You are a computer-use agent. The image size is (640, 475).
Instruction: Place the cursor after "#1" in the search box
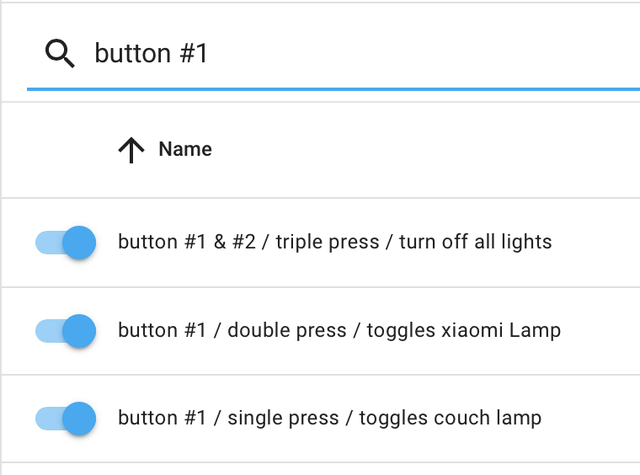[x=209, y=53]
